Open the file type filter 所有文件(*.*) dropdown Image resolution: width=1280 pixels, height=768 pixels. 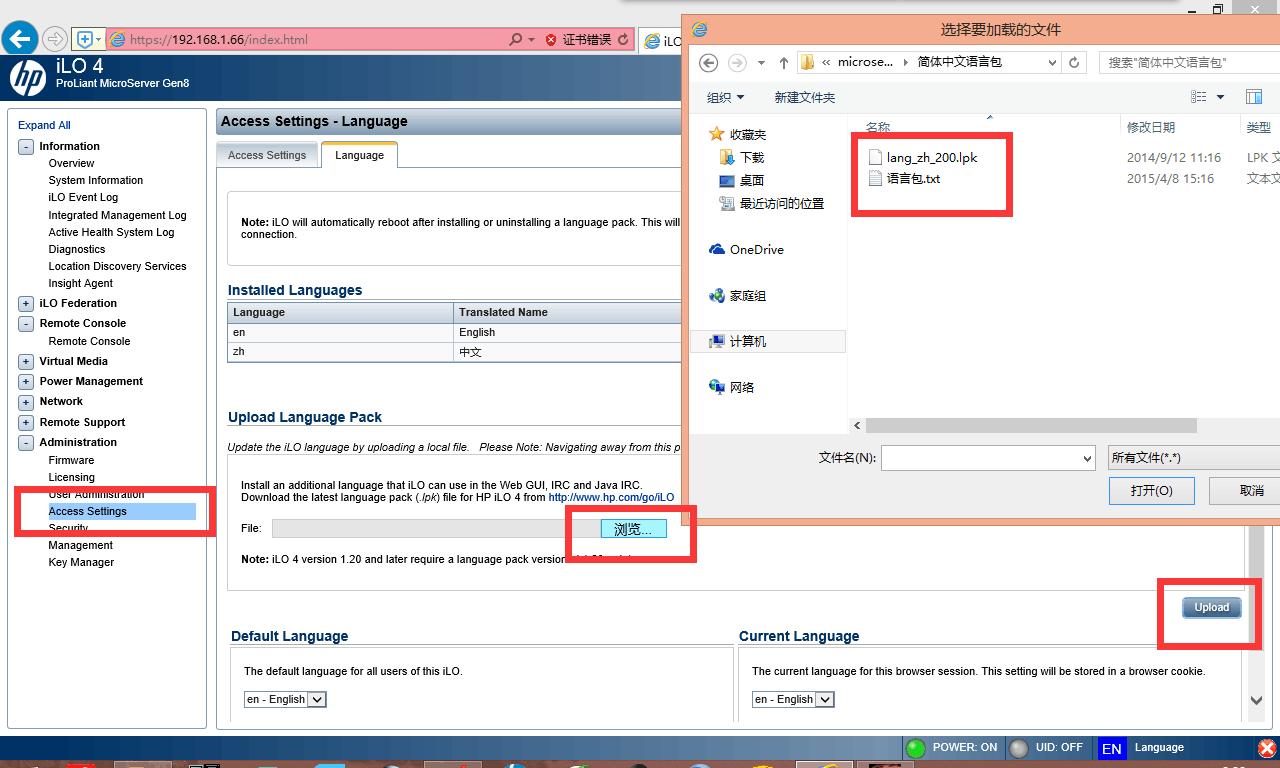pyautogui.click(x=1194, y=458)
